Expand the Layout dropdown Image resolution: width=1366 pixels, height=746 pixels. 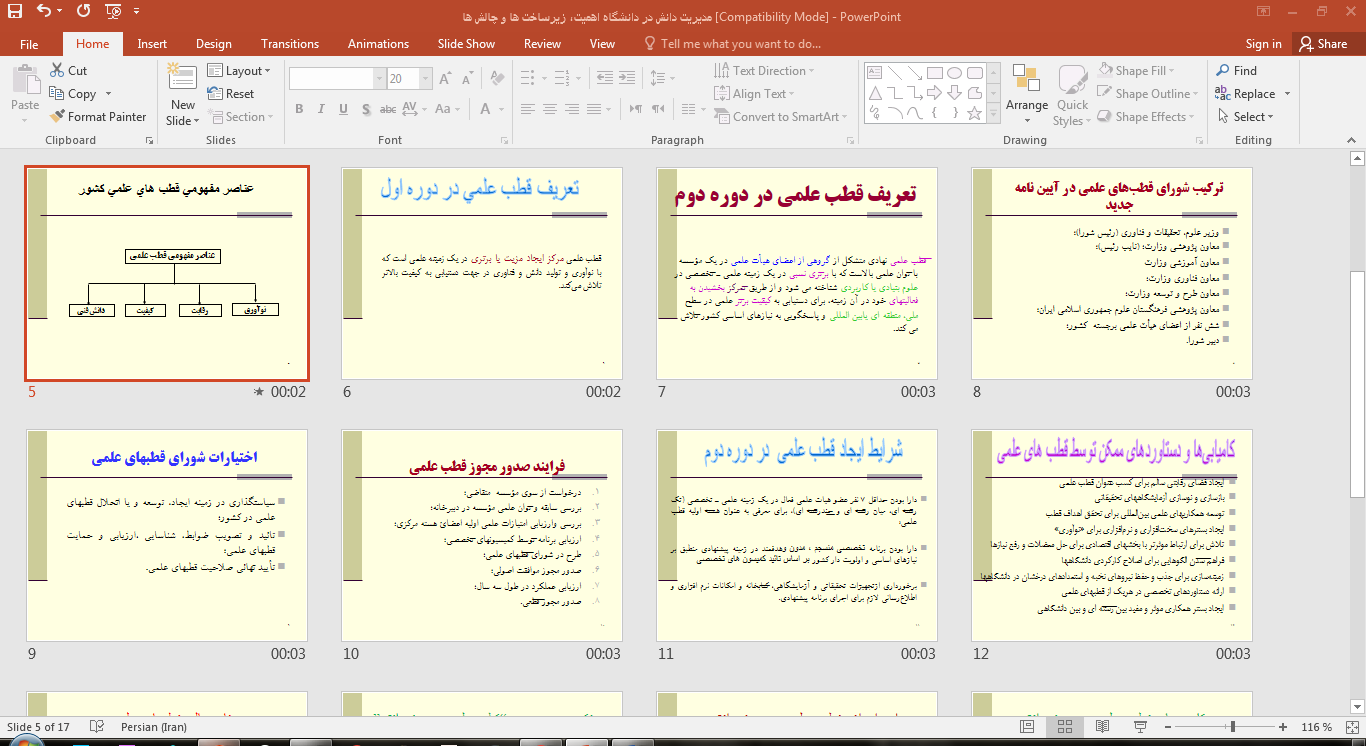click(x=240, y=71)
